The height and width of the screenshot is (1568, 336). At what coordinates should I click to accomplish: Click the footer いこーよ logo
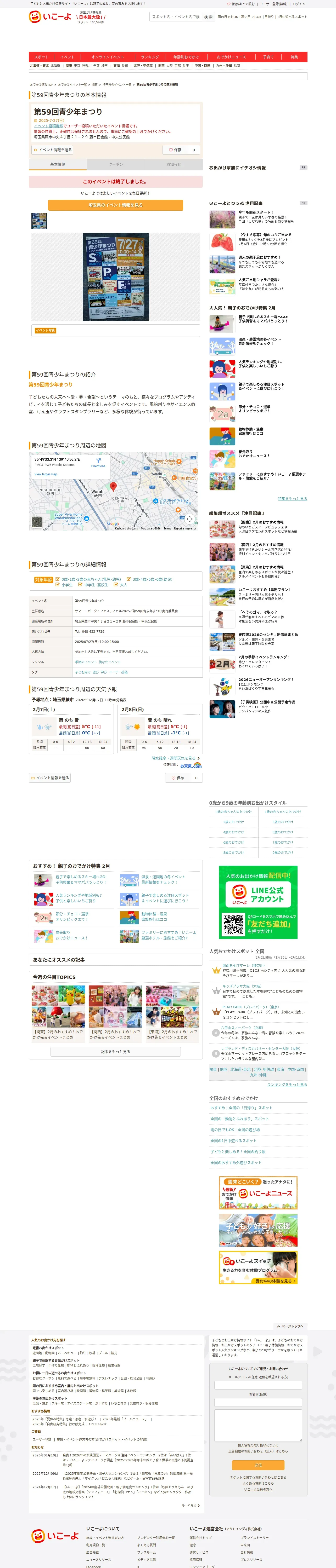click(x=55, y=1536)
